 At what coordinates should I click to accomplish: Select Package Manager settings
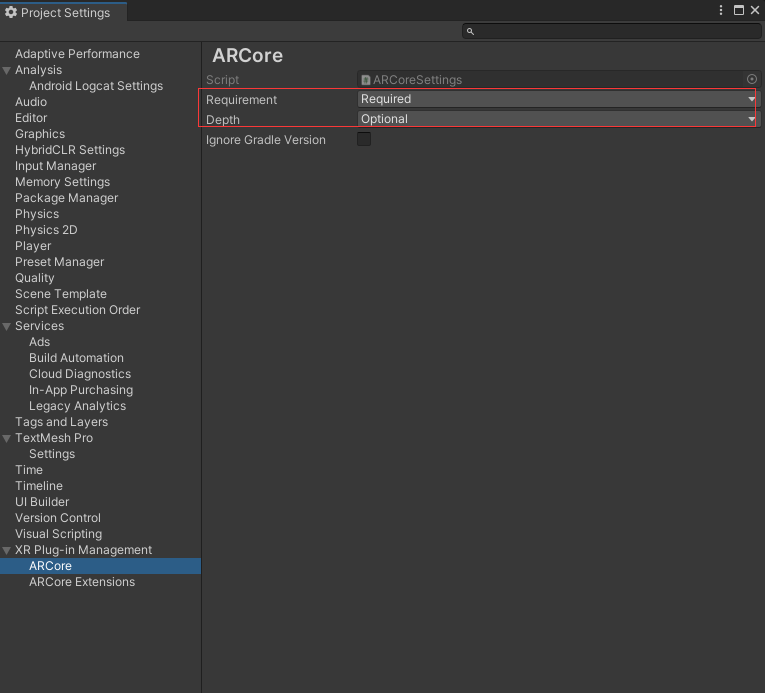pos(66,198)
